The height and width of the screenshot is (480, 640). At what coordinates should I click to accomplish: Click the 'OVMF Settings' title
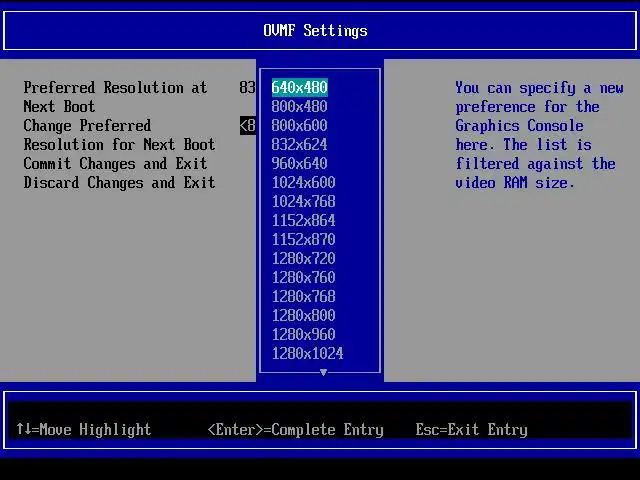tap(316, 31)
